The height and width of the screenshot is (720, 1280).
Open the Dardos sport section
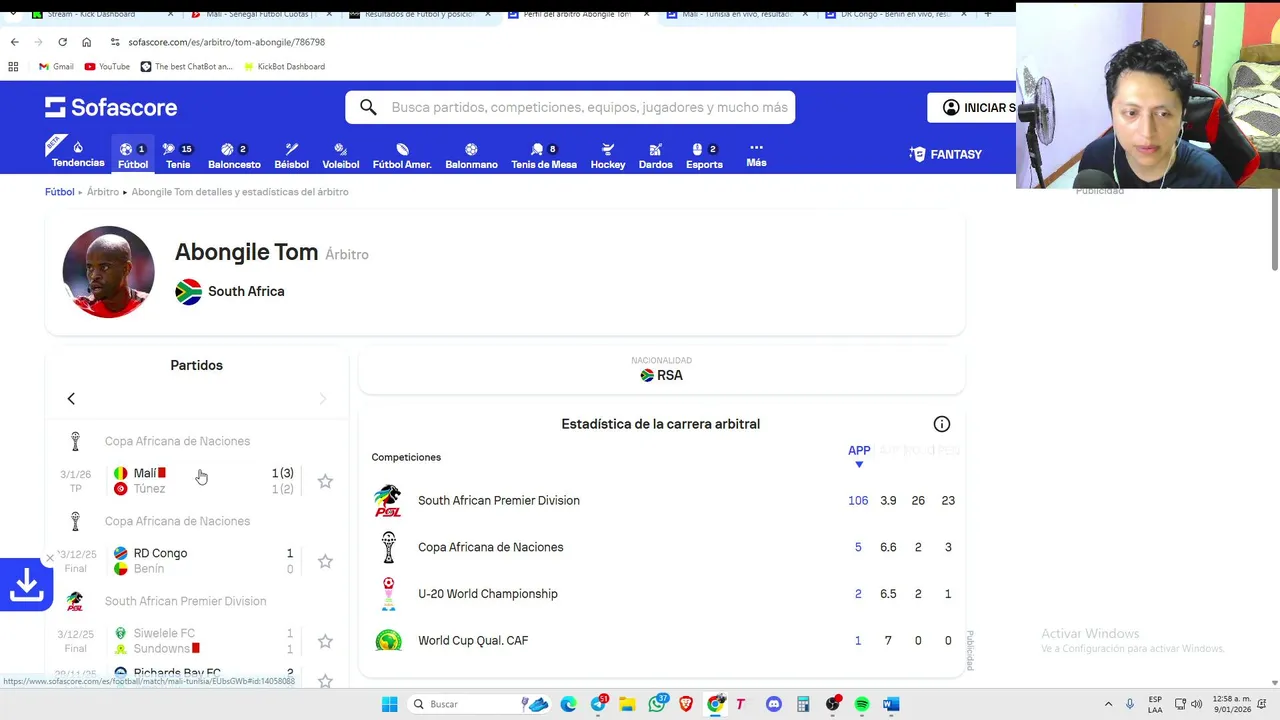coord(656,155)
